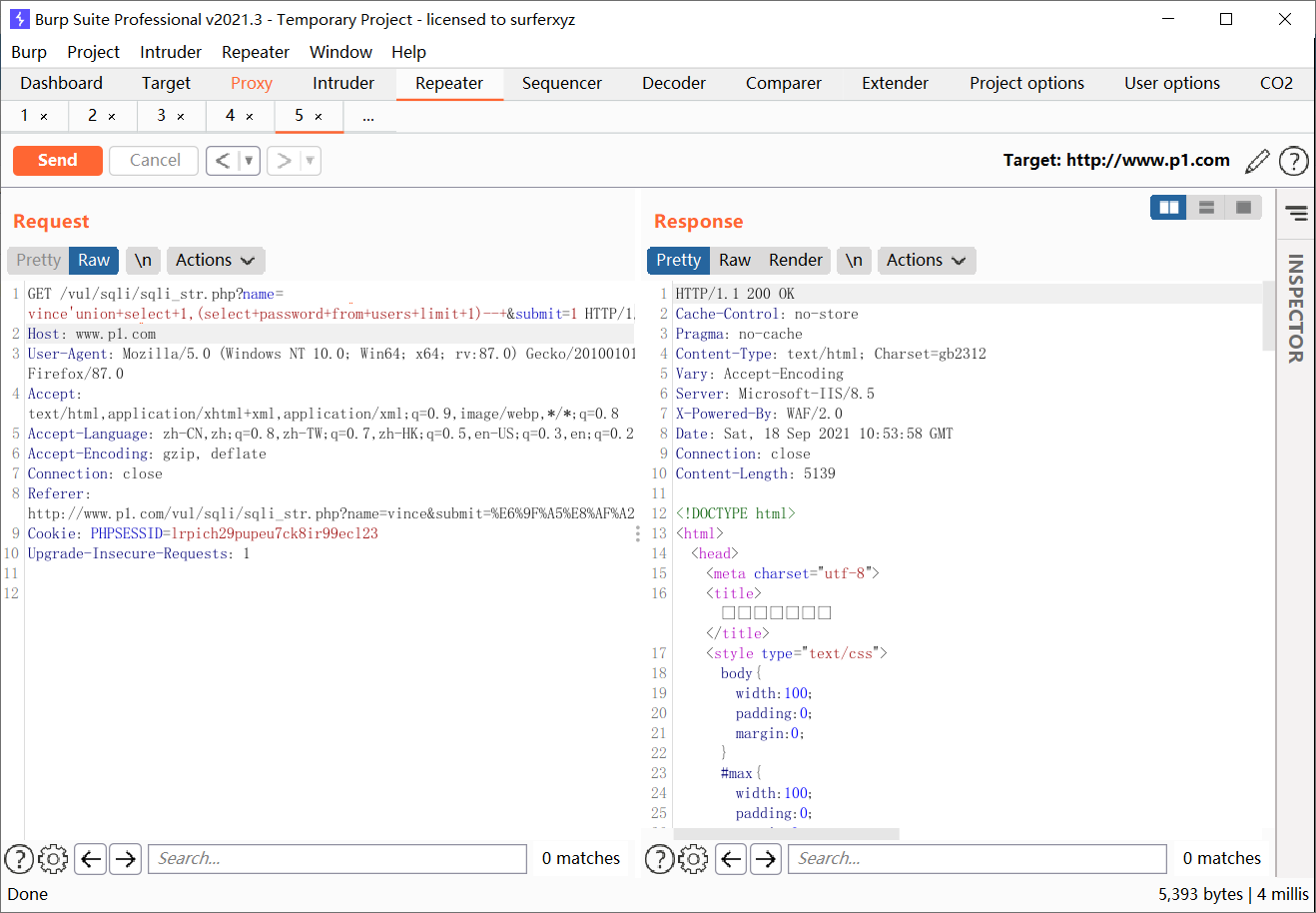
Task: Switch the request to Raw view
Action: click(94, 261)
